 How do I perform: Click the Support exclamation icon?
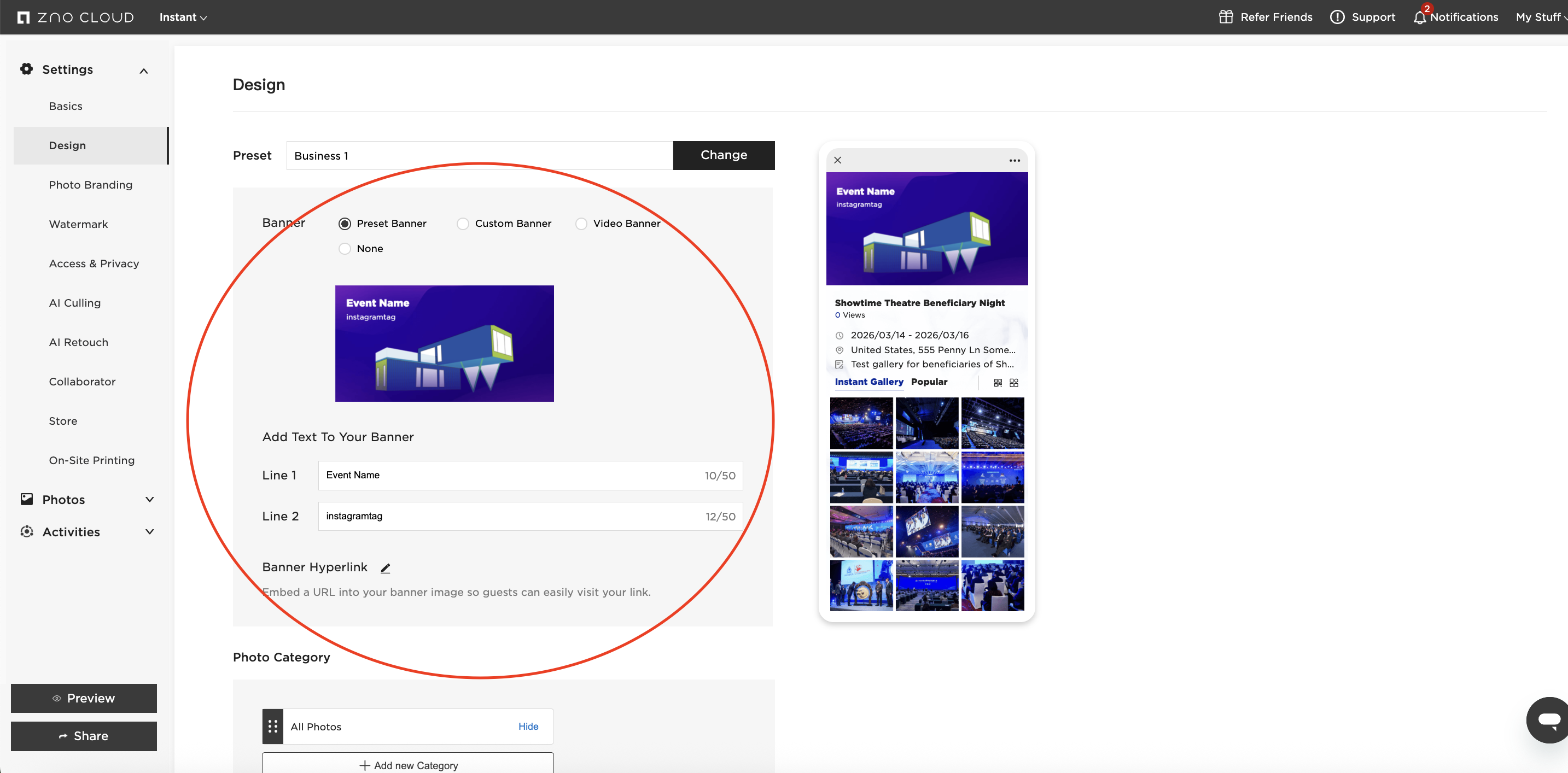pyautogui.click(x=1337, y=17)
